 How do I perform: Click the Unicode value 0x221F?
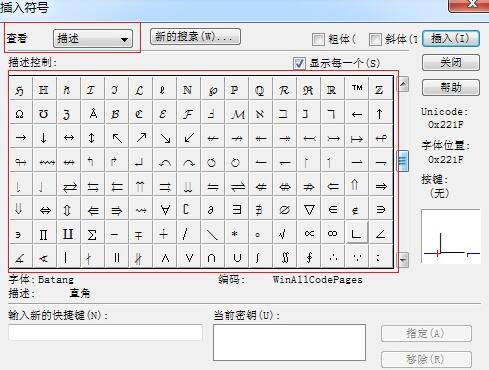pos(446,125)
